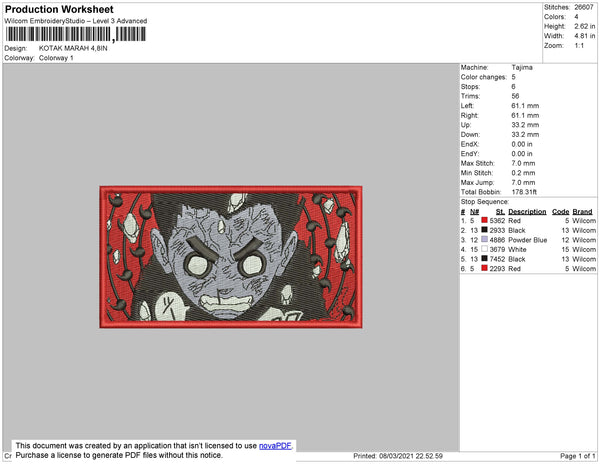Click design name 'KOTAK MARAH 4,8IN'

point(73,48)
